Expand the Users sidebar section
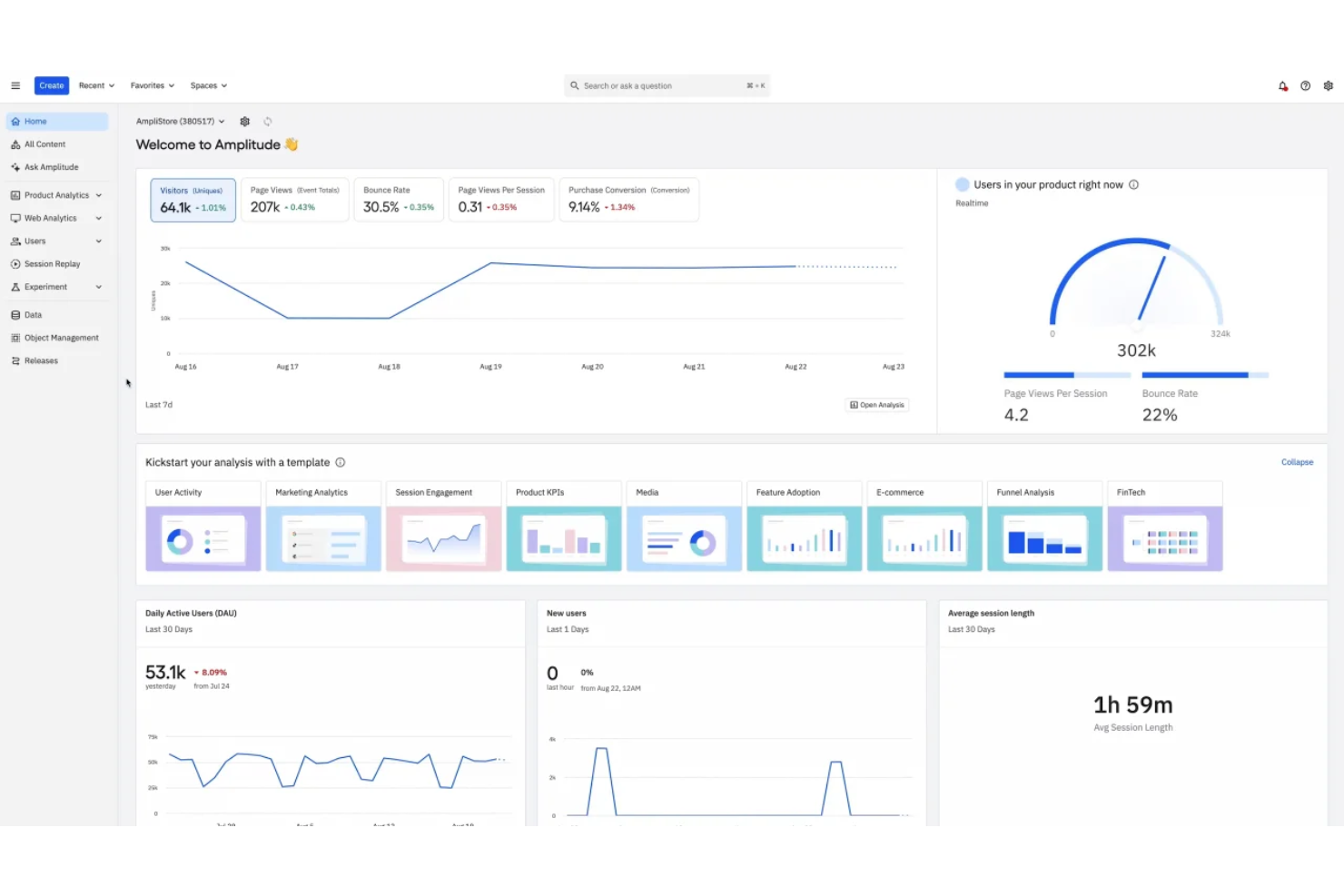 (x=57, y=241)
